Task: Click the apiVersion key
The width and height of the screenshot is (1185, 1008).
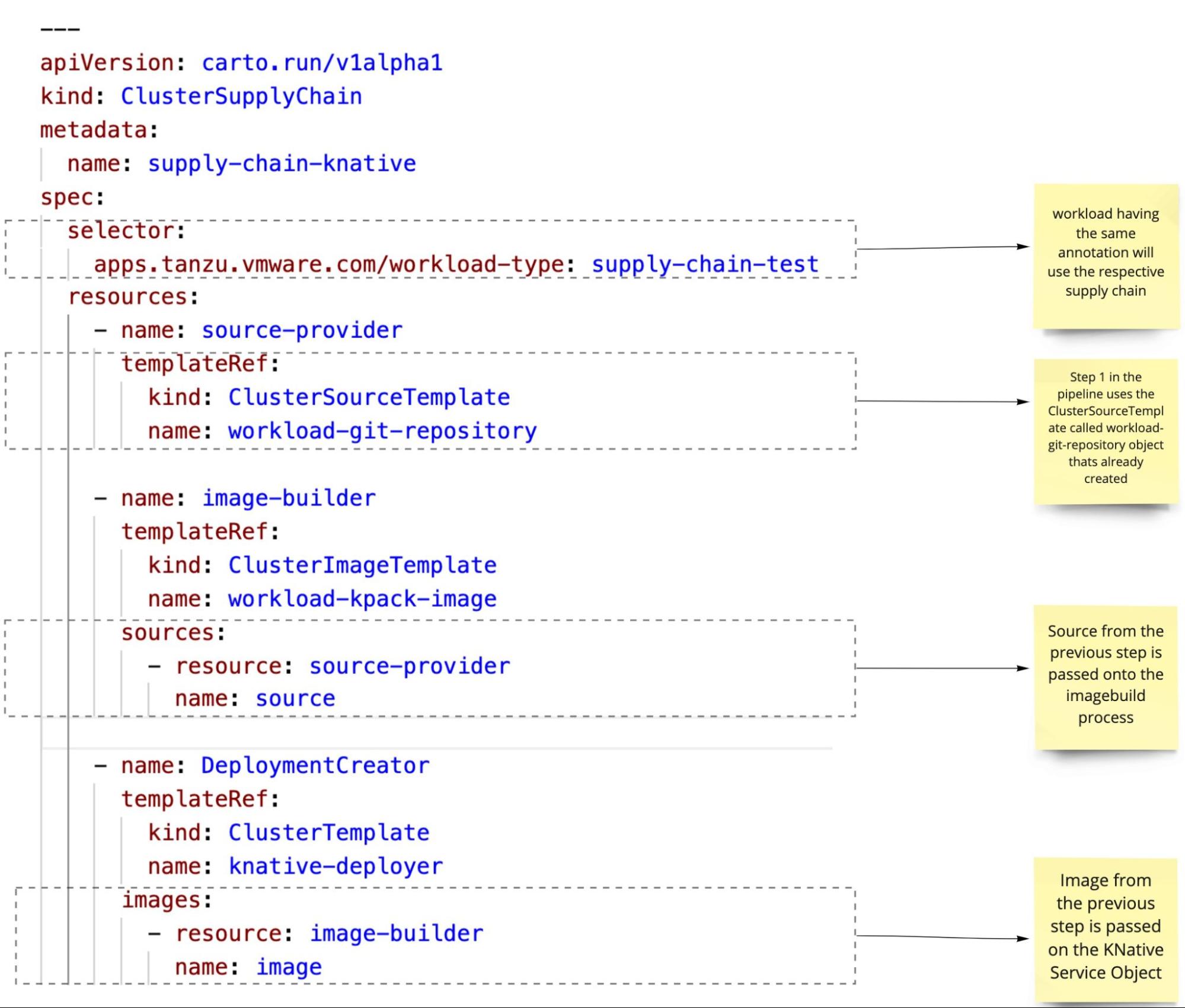Action: [x=107, y=63]
